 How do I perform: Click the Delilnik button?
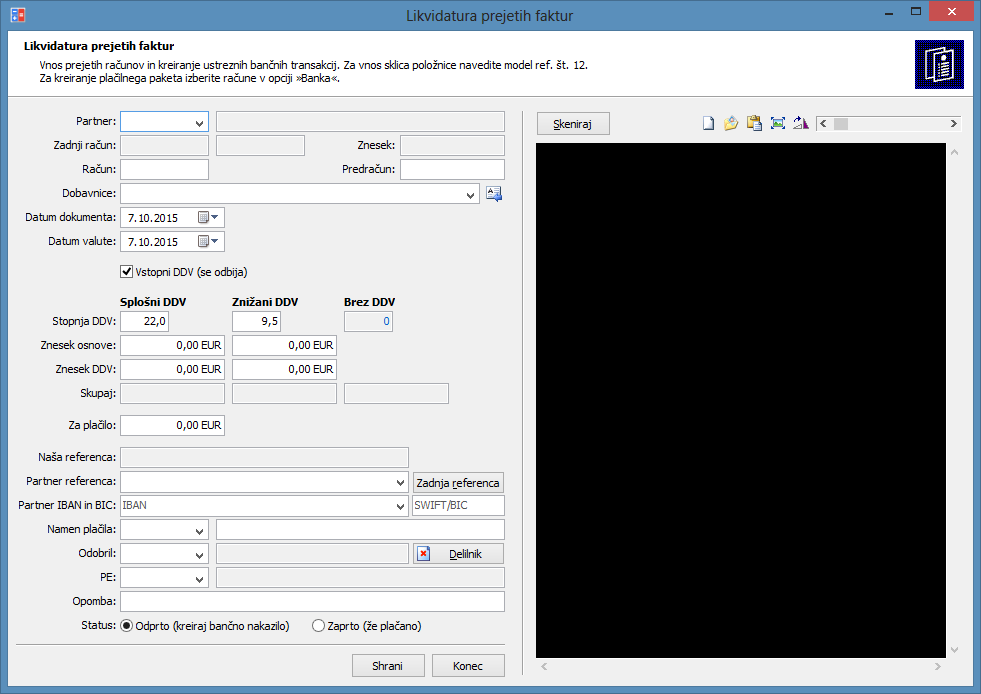coord(458,554)
